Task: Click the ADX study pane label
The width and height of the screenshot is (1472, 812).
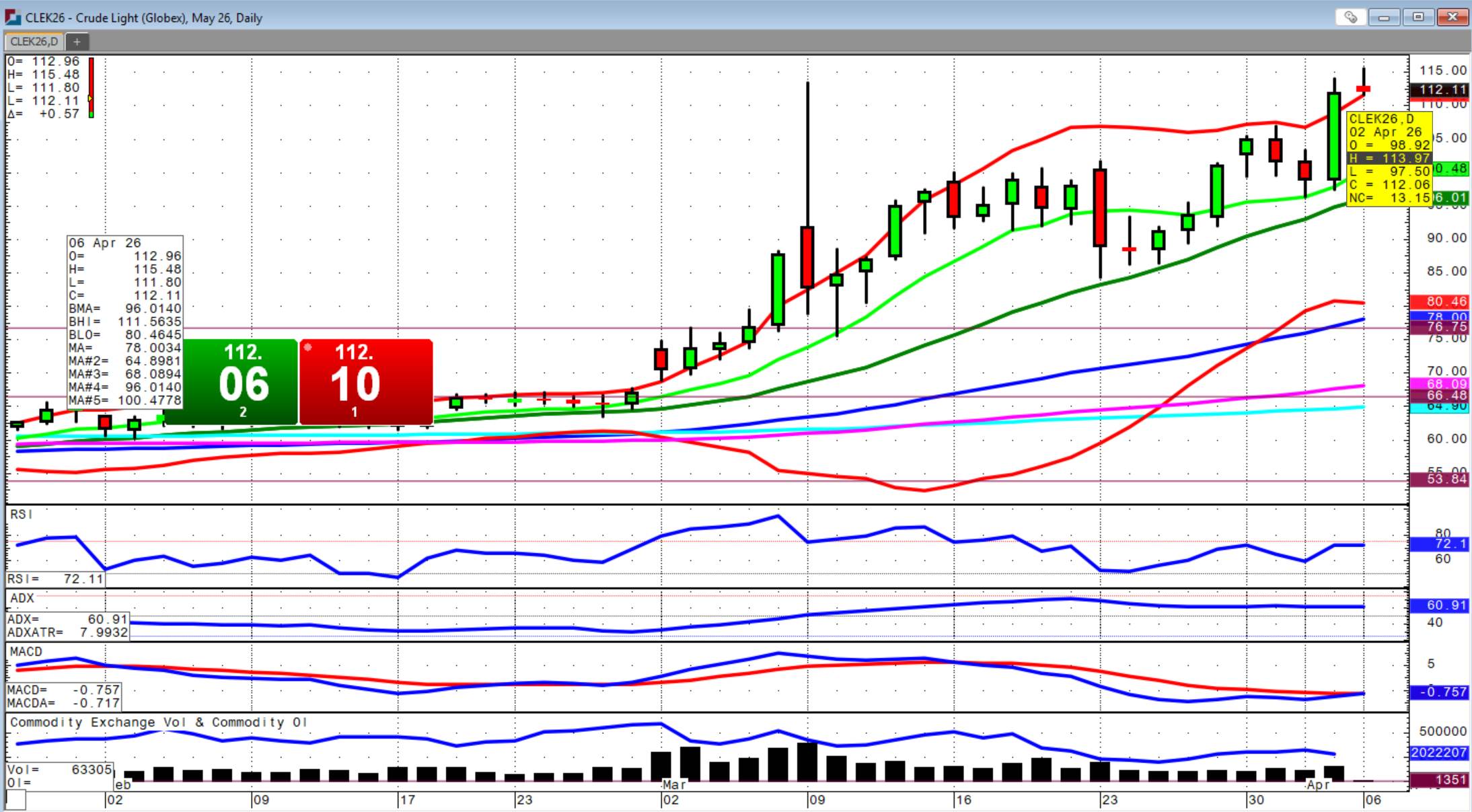Action: pyautogui.click(x=22, y=598)
